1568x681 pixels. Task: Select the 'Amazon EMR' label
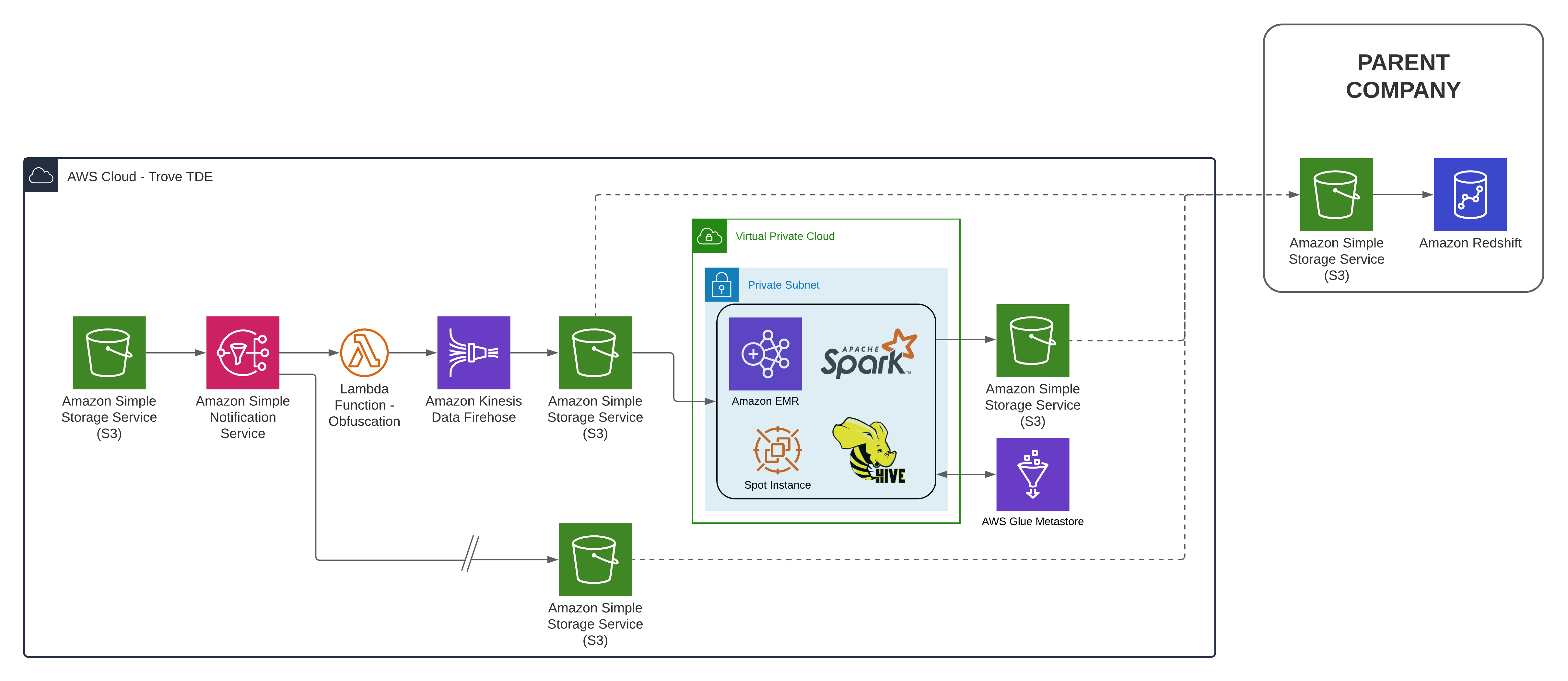pyautogui.click(x=765, y=401)
